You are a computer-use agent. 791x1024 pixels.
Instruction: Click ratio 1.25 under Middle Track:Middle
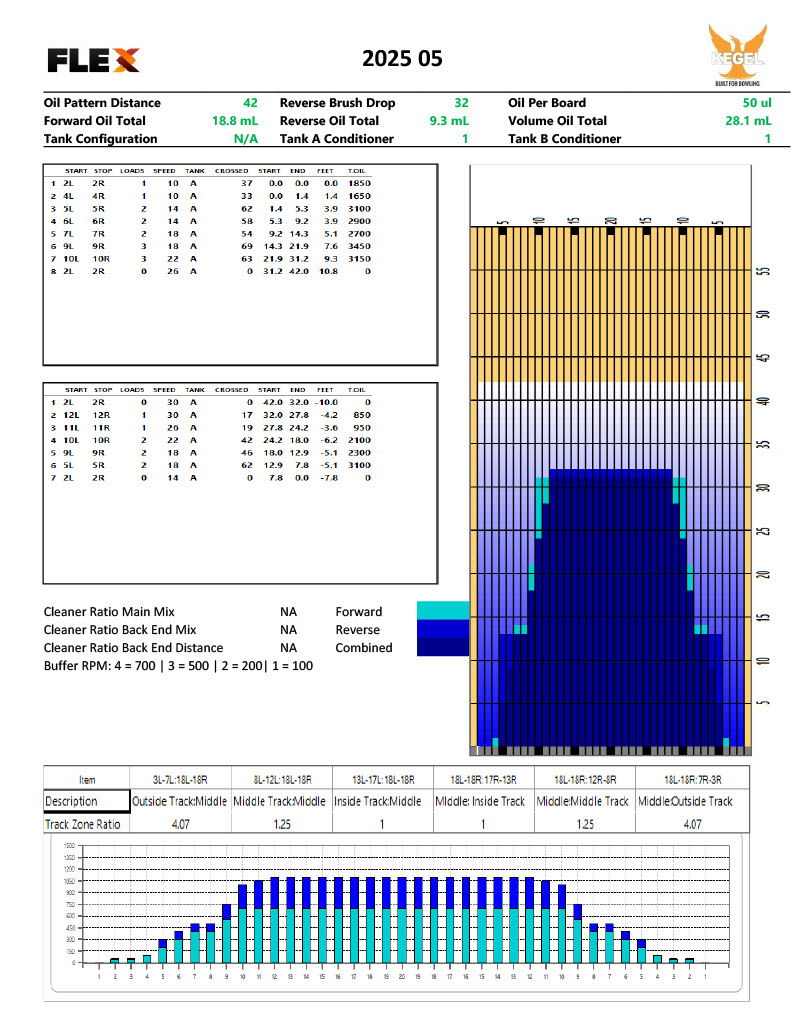coord(282,824)
